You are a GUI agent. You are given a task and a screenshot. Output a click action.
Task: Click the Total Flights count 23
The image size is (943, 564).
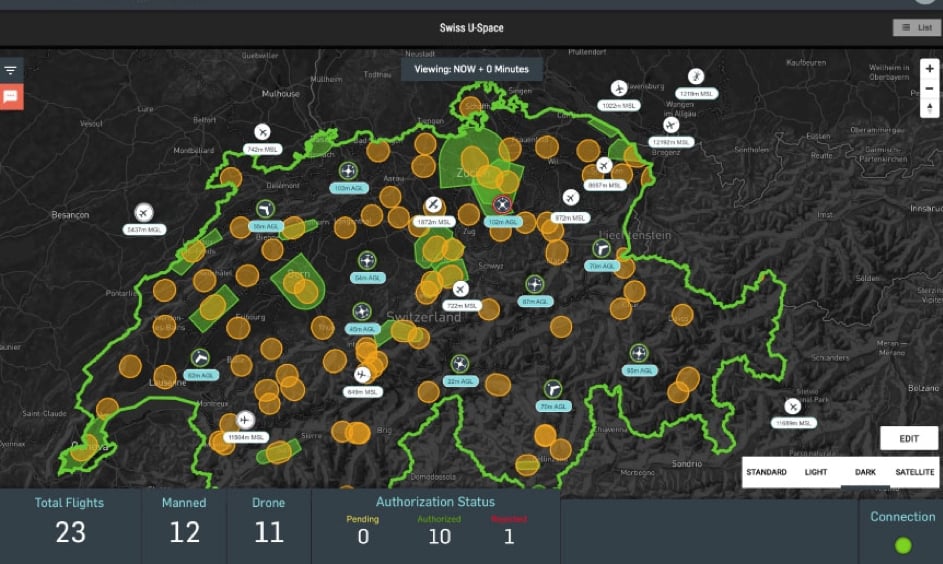pos(70,532)
